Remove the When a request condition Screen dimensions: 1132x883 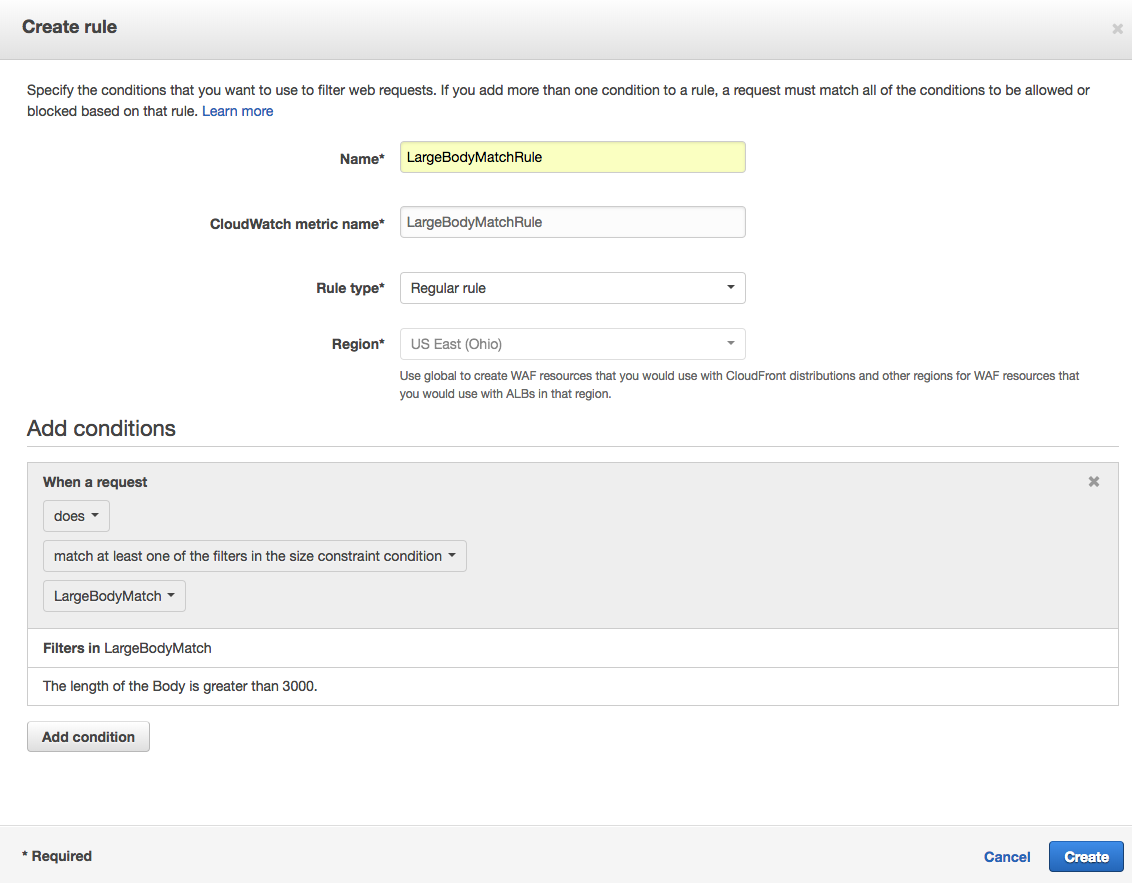click(1094, 482)
